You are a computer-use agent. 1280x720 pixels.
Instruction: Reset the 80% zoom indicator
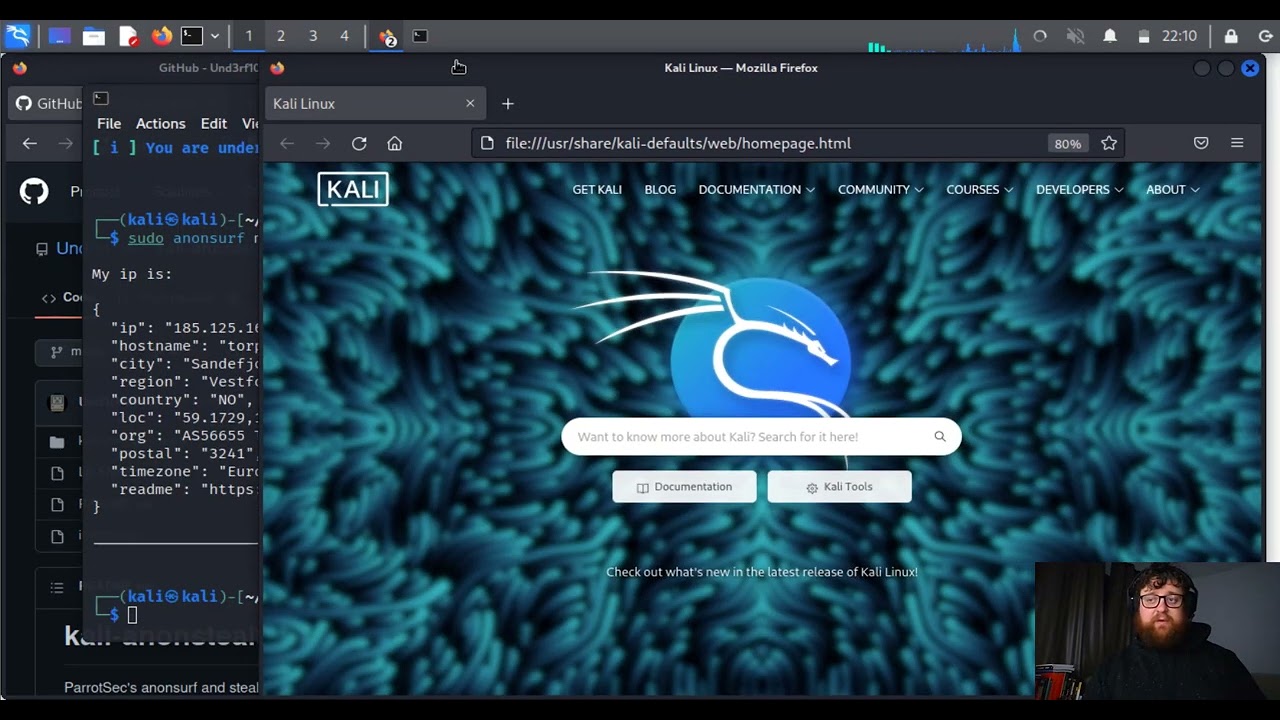coord(1067,144)
